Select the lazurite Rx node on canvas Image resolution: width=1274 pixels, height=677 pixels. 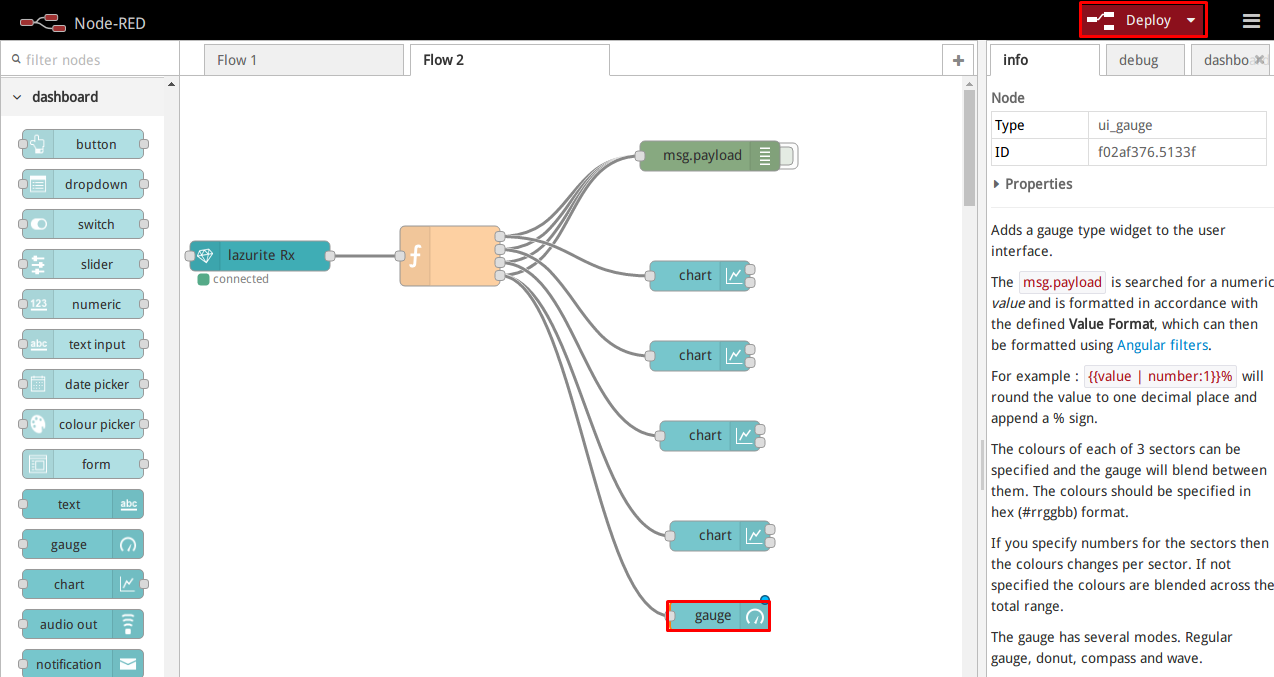(x=260, y=255)
